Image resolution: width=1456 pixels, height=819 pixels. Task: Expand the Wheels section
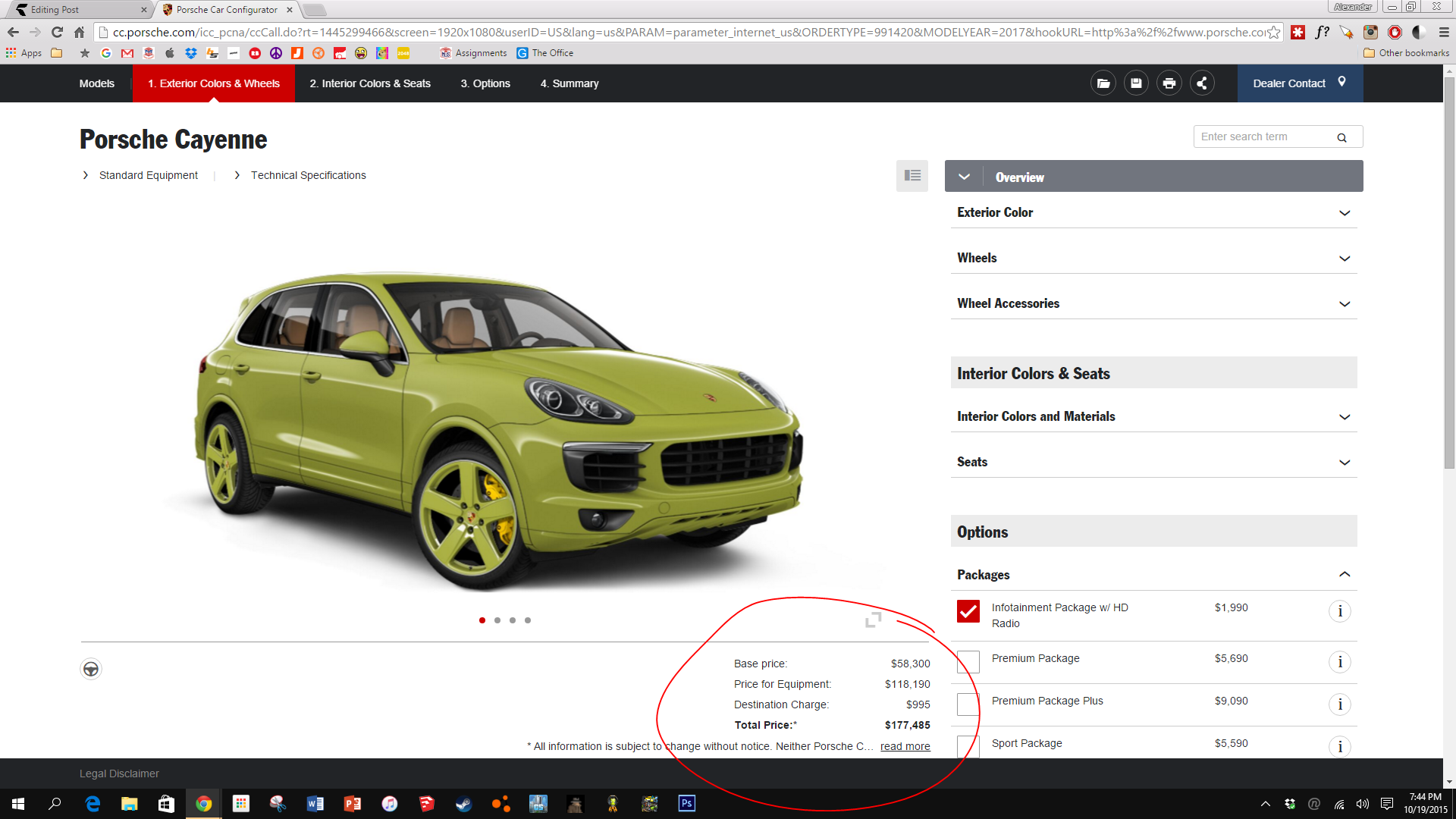[1153, 259]
